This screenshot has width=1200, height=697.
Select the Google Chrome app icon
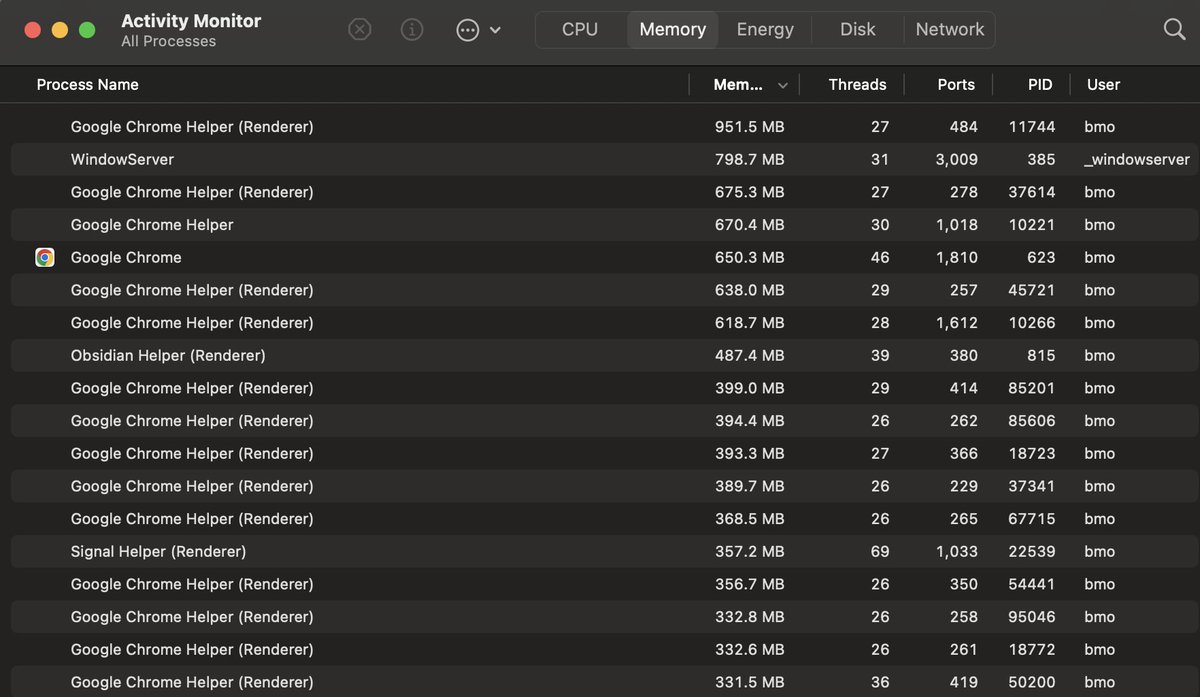(x=45, y=257)
